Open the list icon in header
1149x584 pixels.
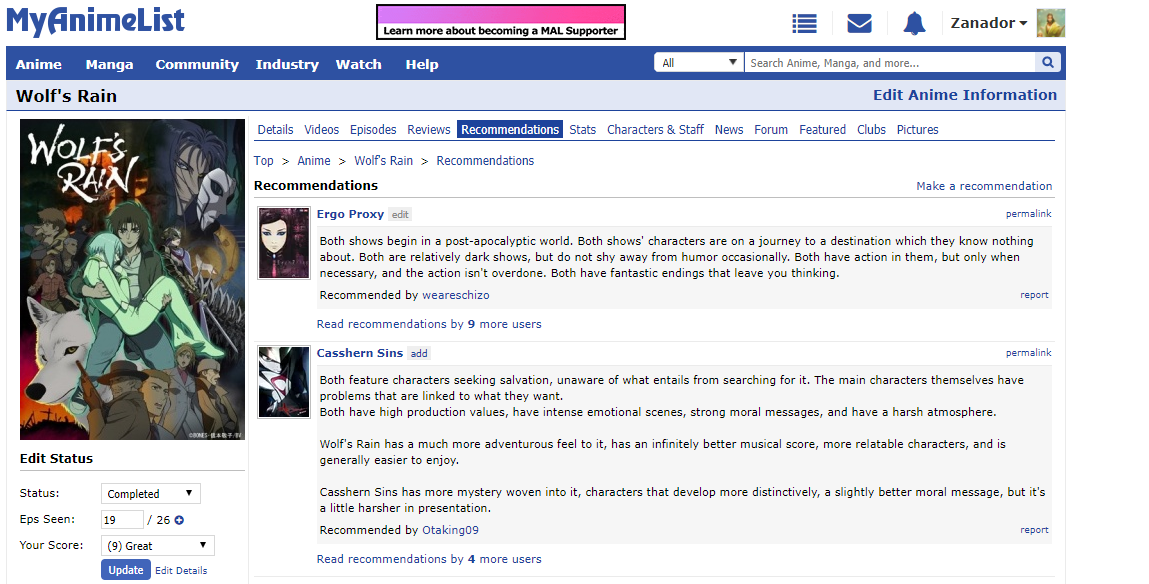[805, 23]
